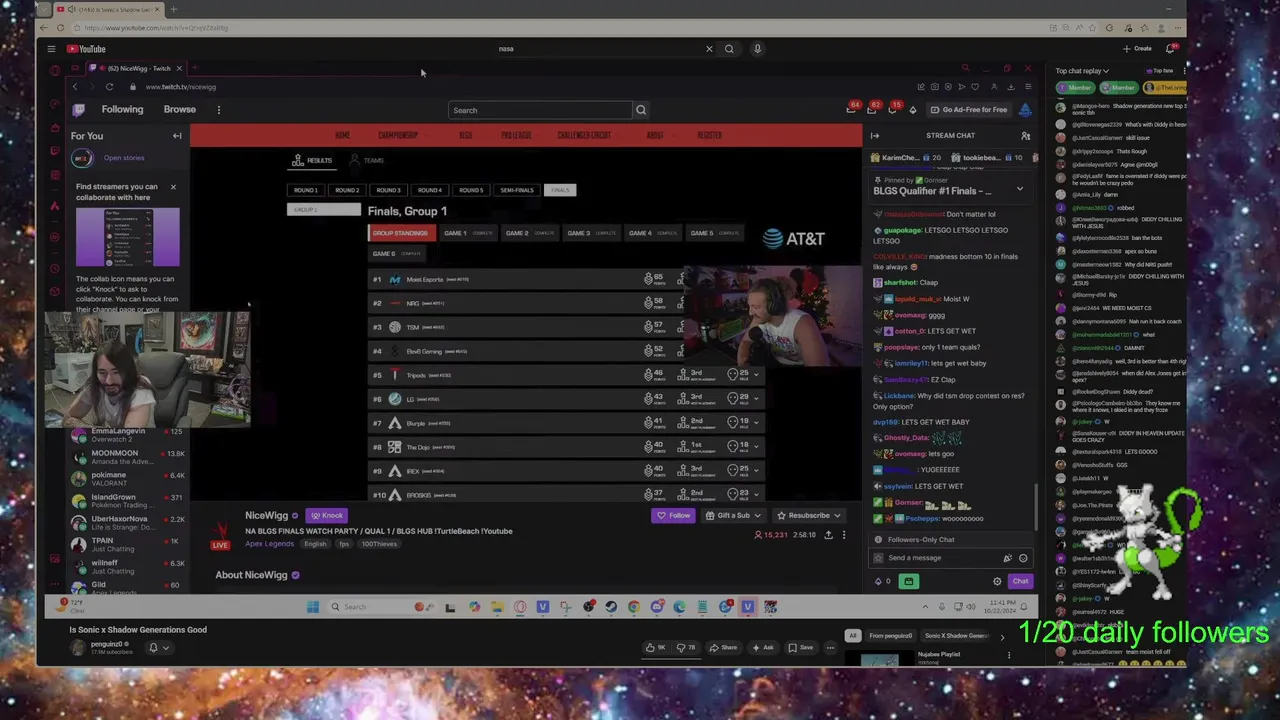Click the Register menu item

pos(709,135)
